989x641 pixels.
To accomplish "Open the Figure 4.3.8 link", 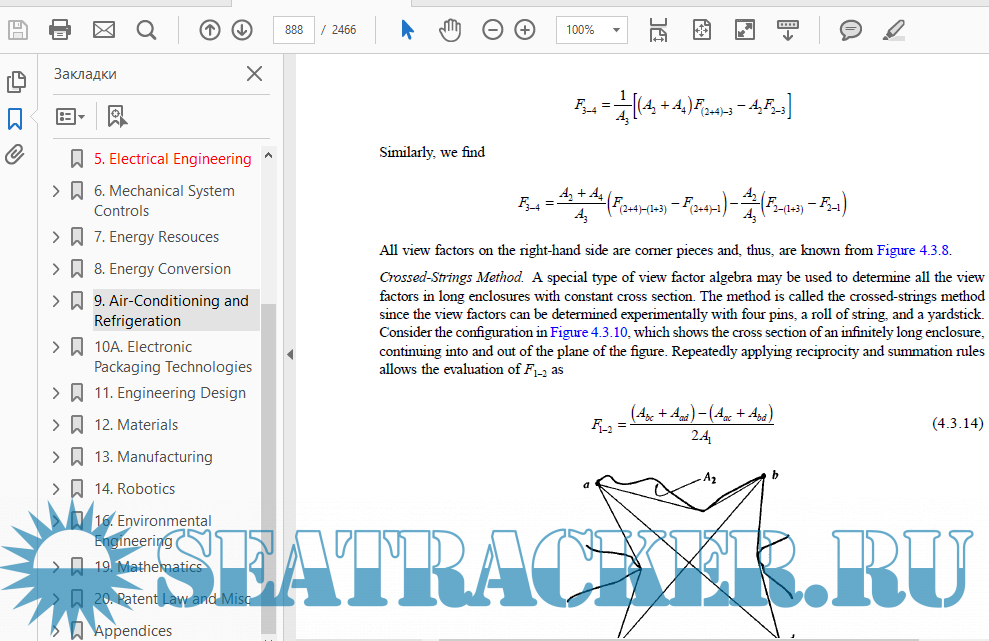I will point(913,250).
